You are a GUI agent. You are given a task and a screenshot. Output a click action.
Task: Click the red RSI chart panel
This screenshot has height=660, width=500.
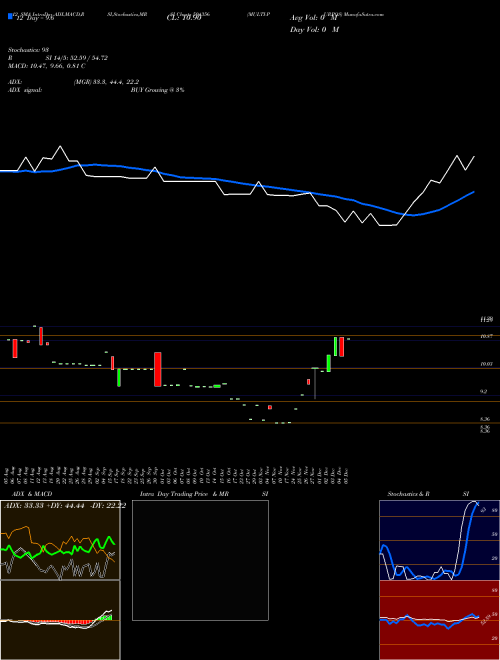(x=439, y=620)
